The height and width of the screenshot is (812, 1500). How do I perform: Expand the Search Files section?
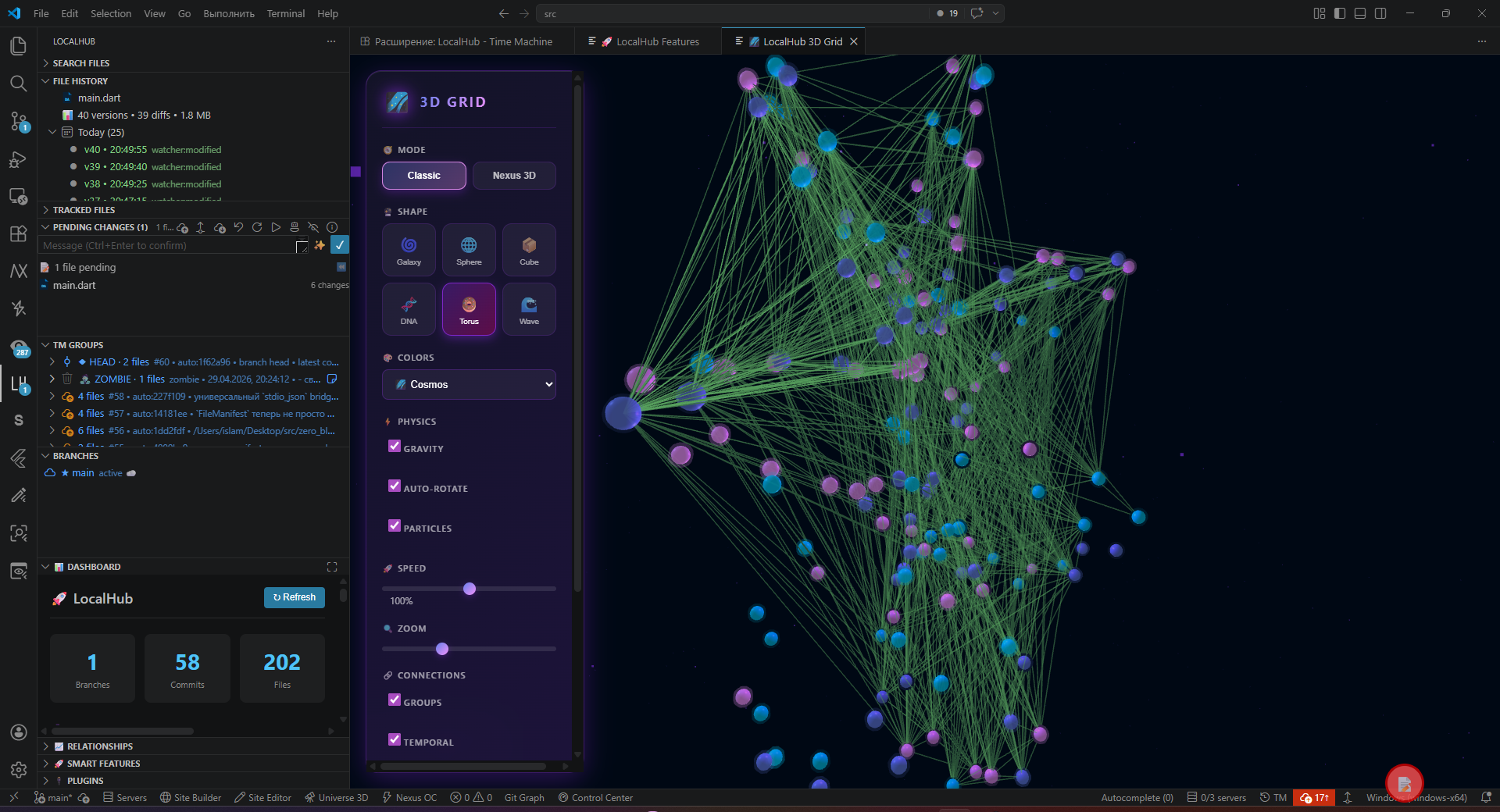click(x=193, y=63)
